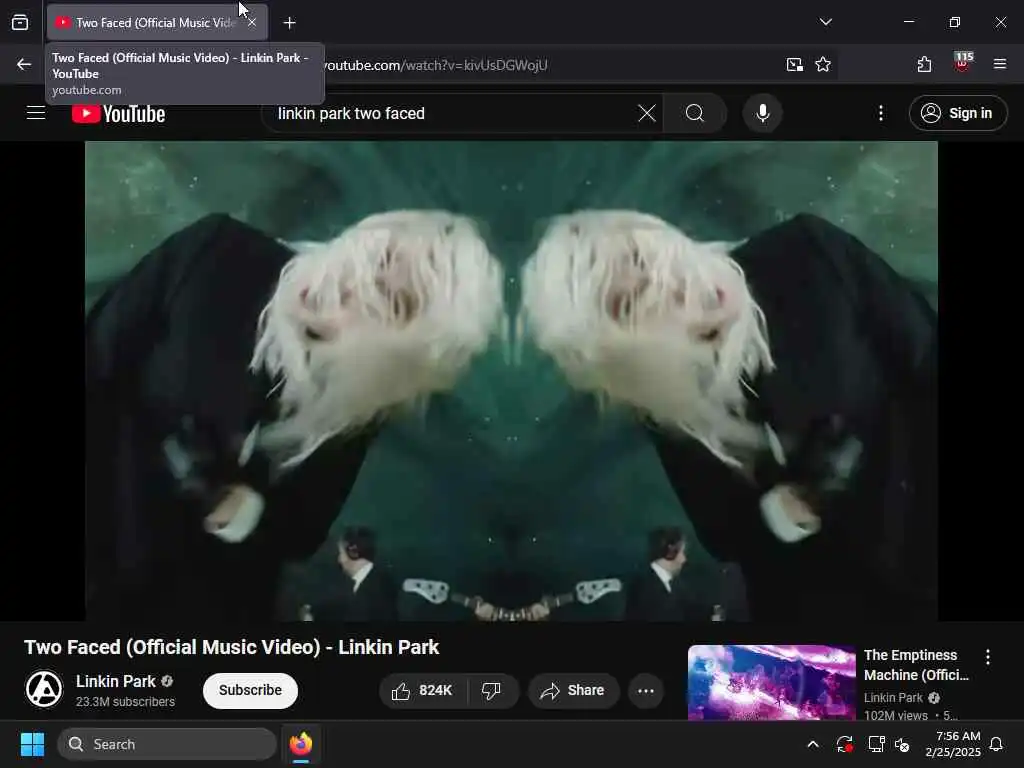Open the sync status tray icon
The height and width of the screenshot is (768, 1024).
coord(844,744)
